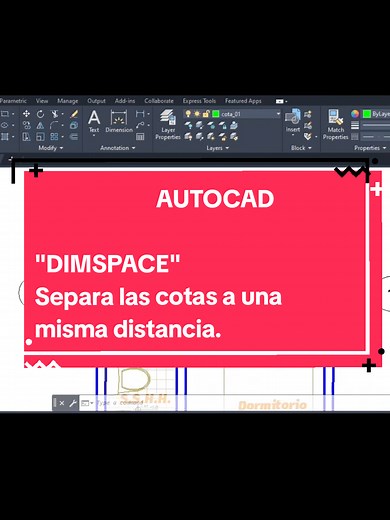Image resolution: width=390 pixels, height=520 pixels.
Task: Select the Rotate tool
Action: pos(40,114)
